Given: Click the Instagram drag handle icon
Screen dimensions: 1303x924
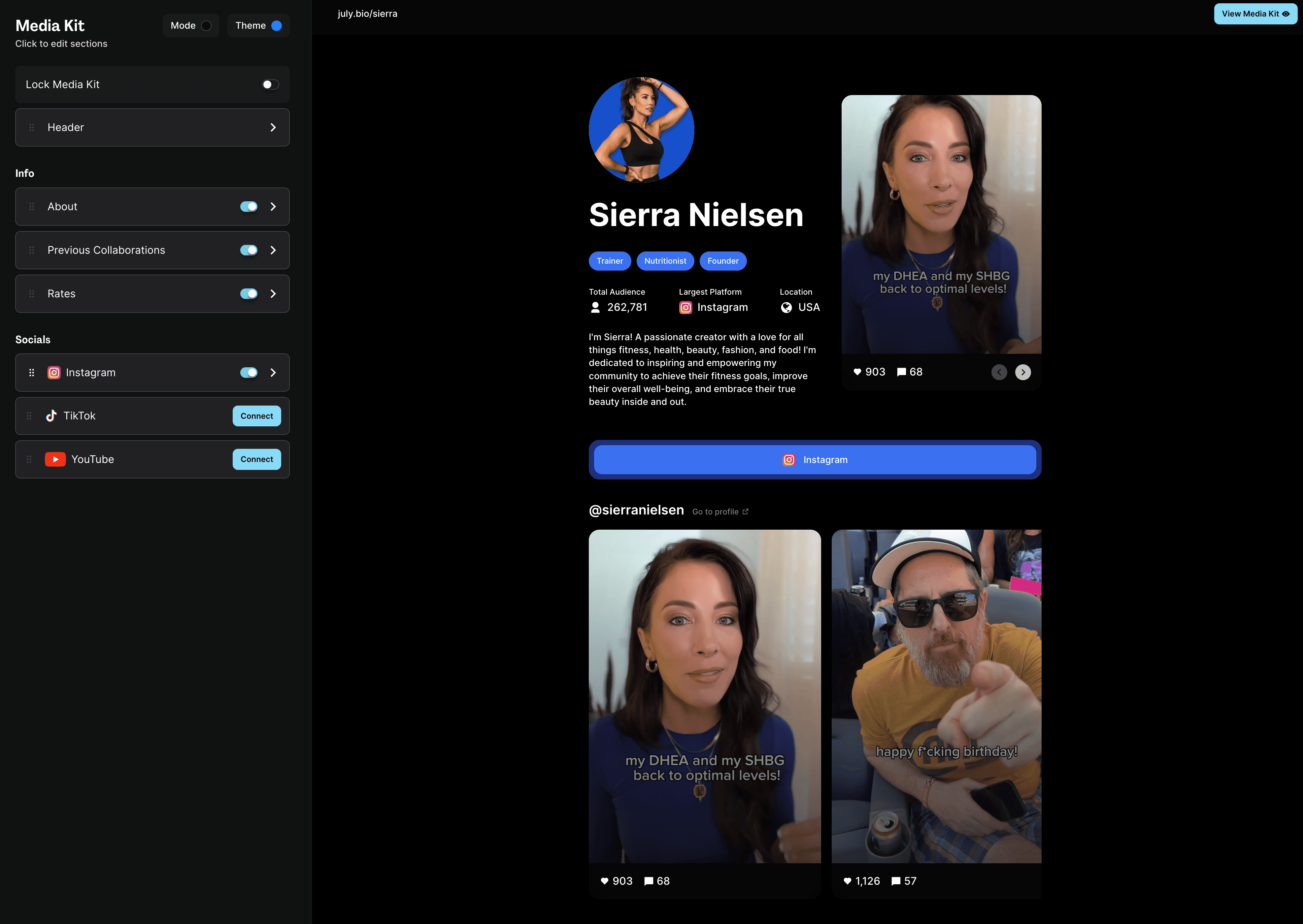Looking at the screenshot, I should pos(32,373).
